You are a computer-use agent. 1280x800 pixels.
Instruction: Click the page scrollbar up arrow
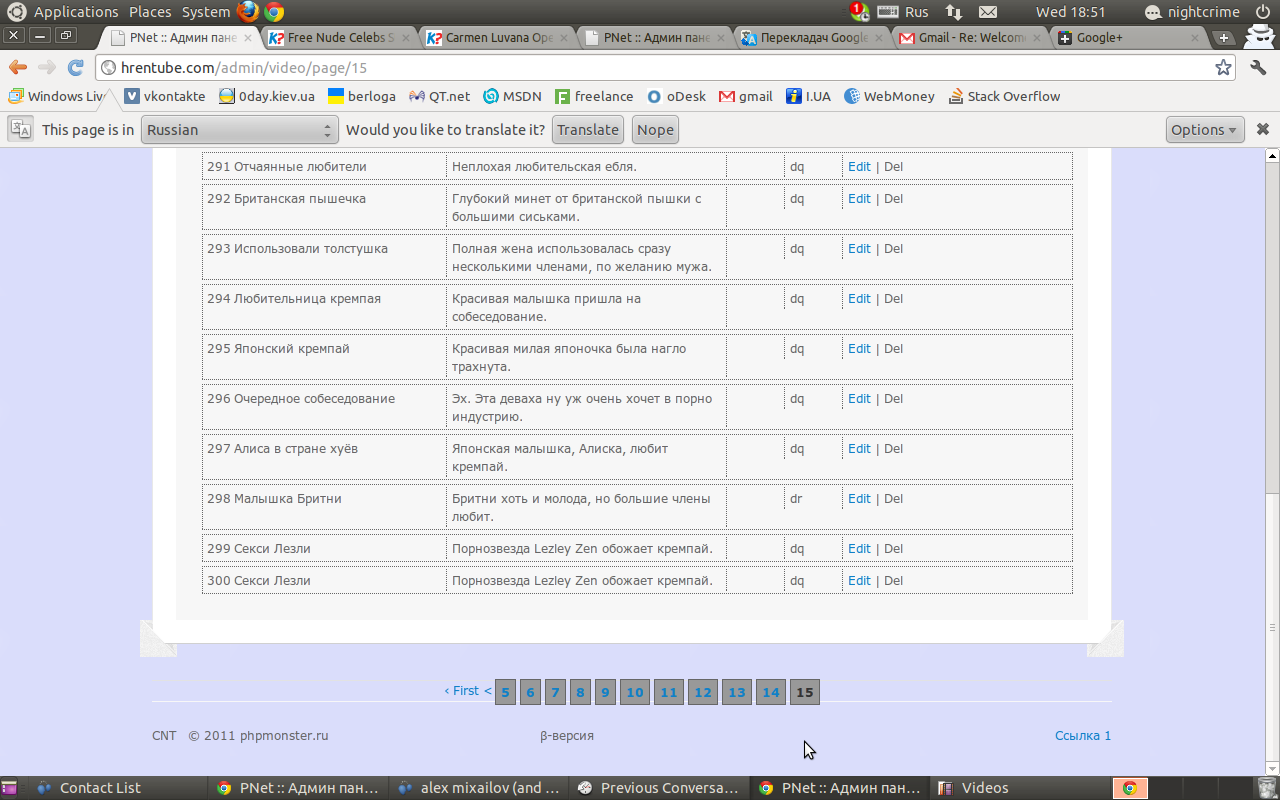point(1272,156)
